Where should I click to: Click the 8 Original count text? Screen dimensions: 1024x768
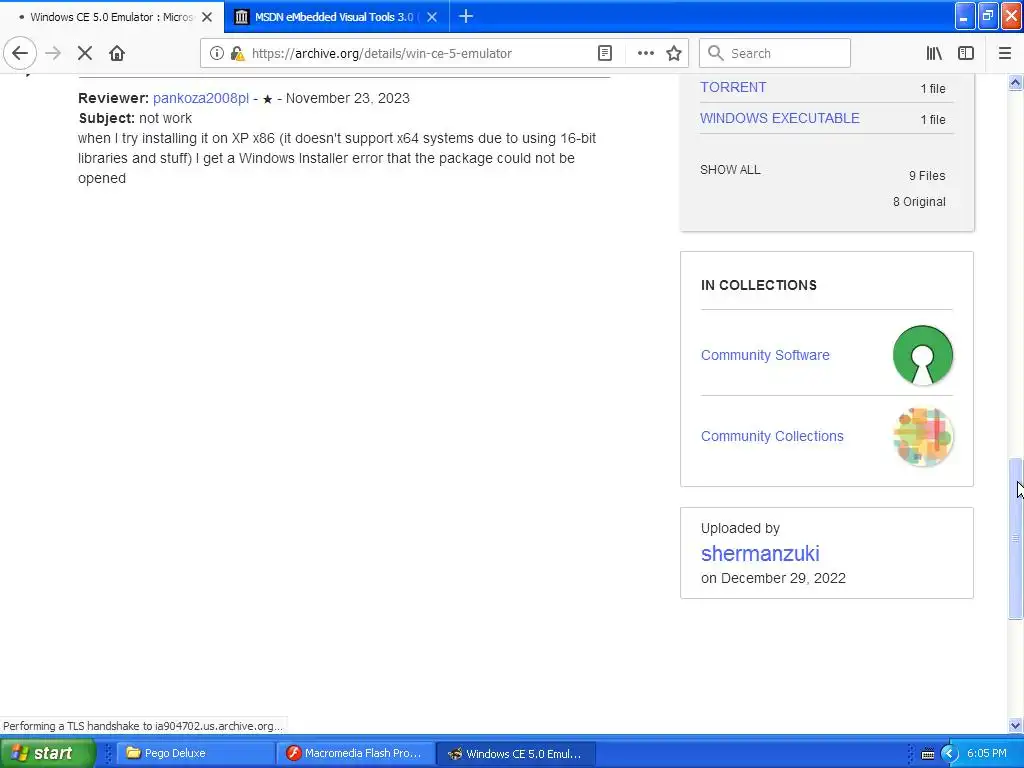(x=919, y=202)
